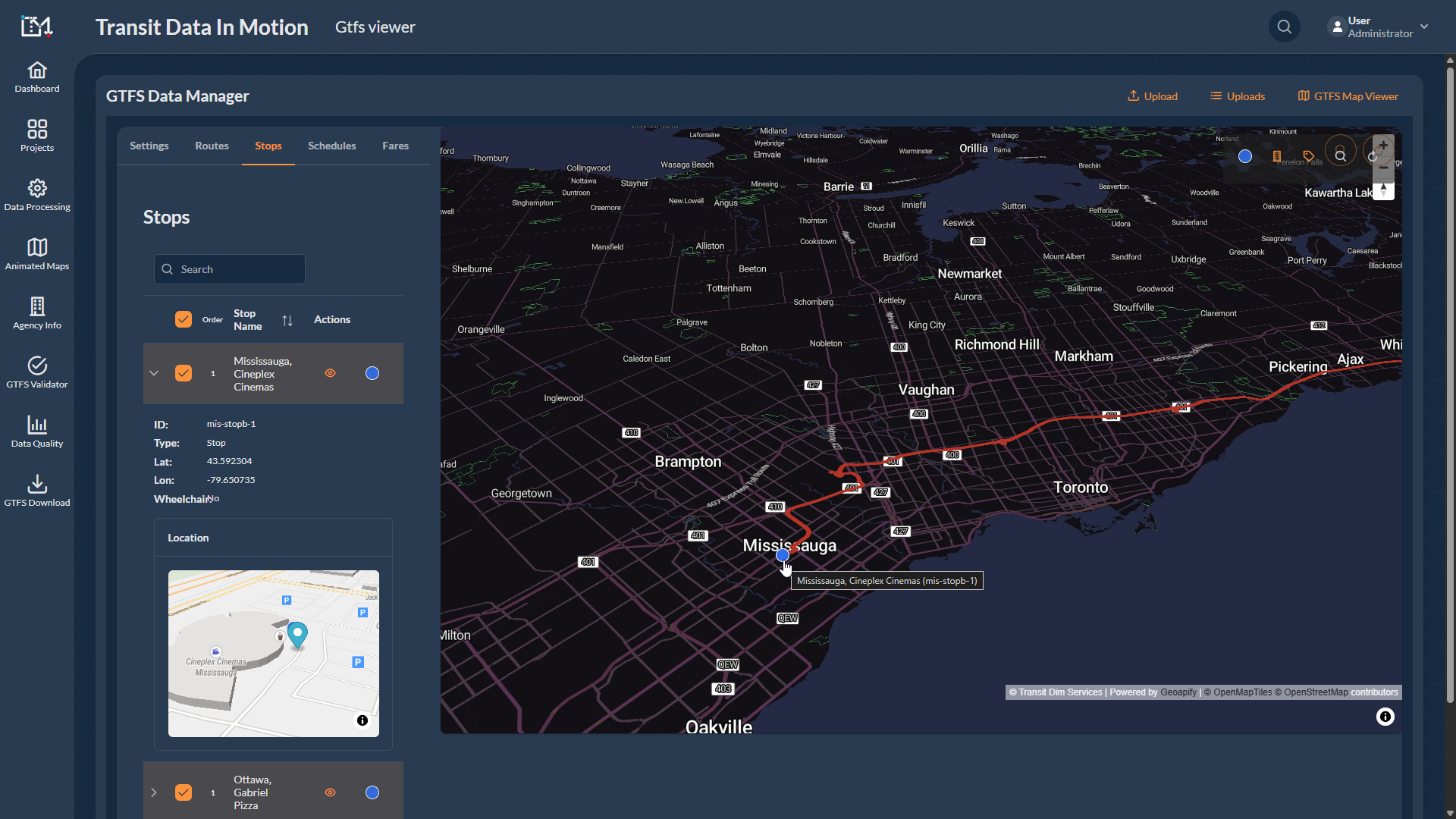
Task: Open the GTFS Map Viewer link
Action: [1348, 96]
